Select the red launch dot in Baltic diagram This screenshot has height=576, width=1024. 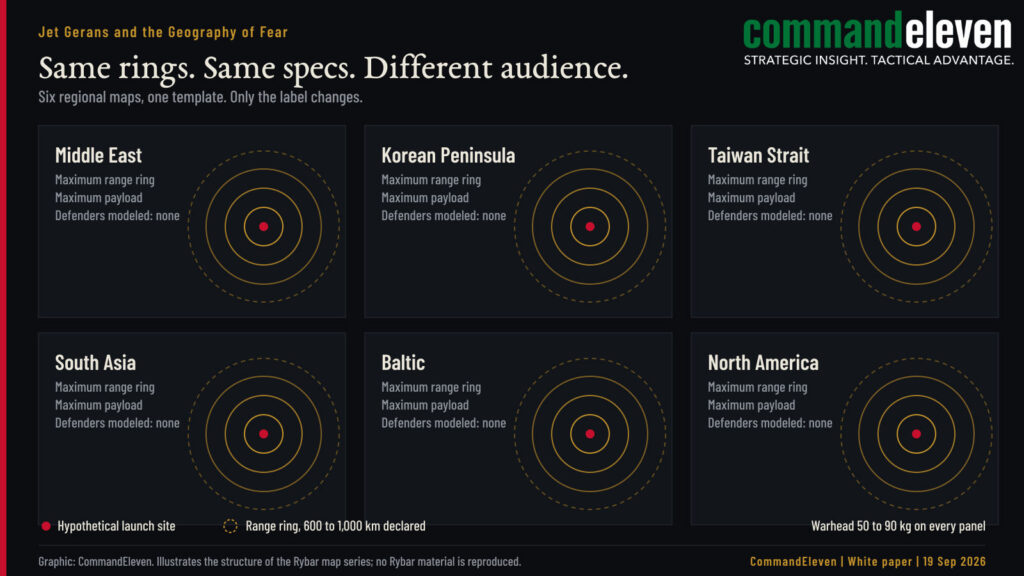coord(590,434)
